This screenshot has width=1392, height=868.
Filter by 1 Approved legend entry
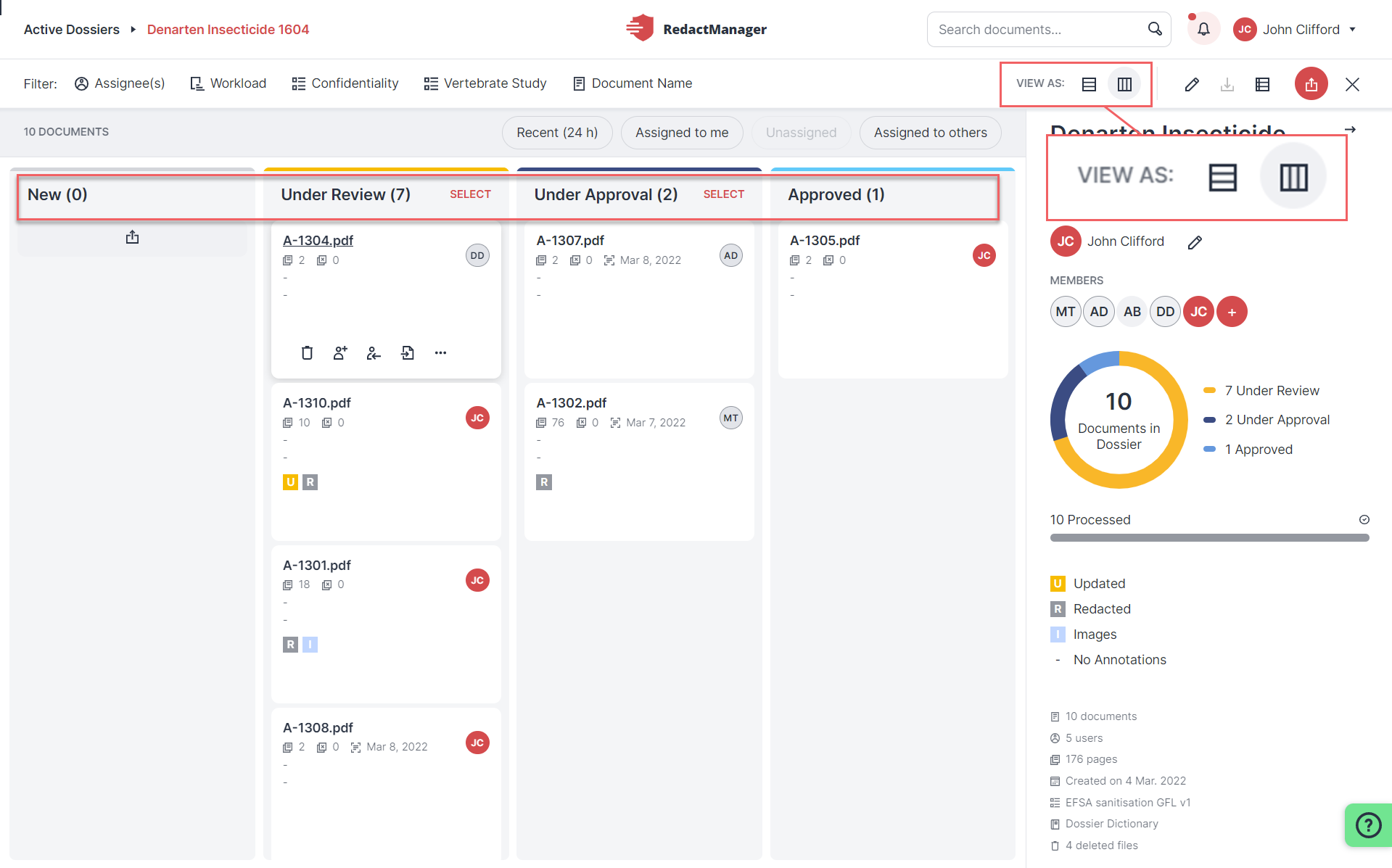point(1248,450)
